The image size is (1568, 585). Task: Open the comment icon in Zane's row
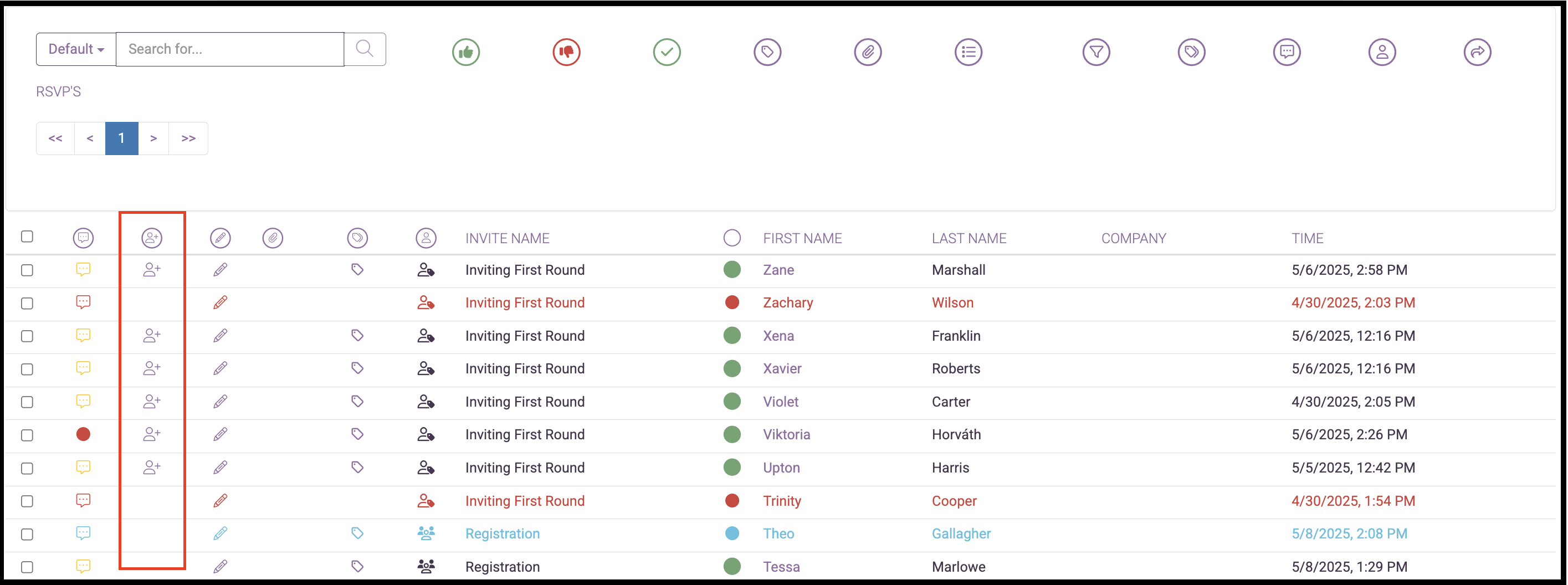click(x=84, y=270)
